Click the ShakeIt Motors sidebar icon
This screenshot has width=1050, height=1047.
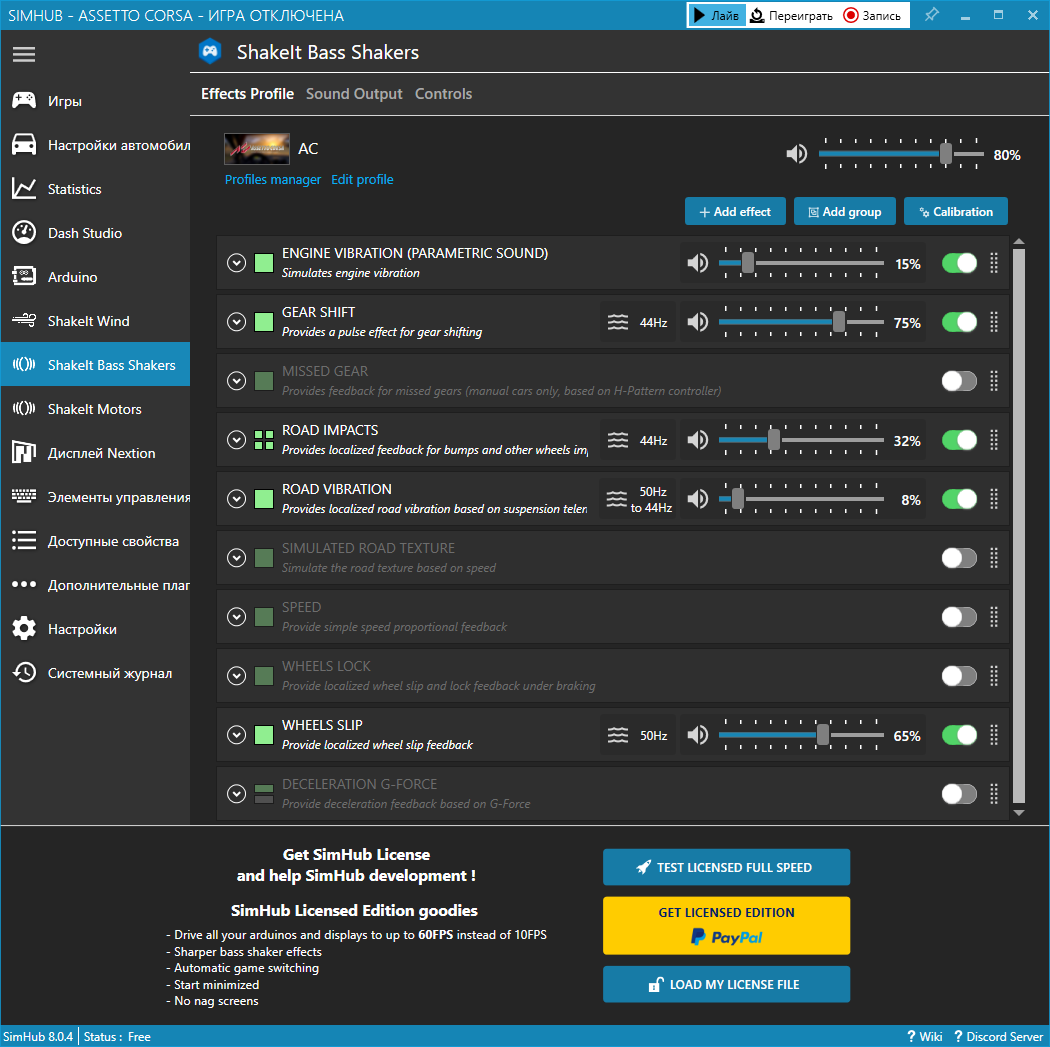coord(24,409)
